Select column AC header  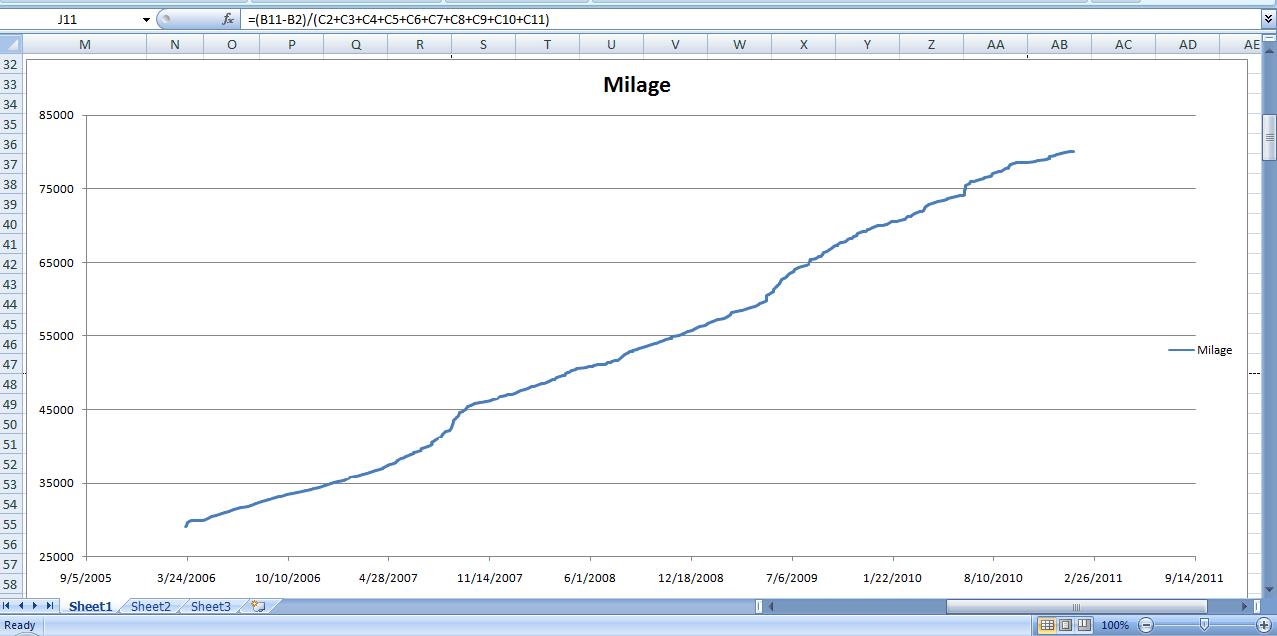[1124, 44]
